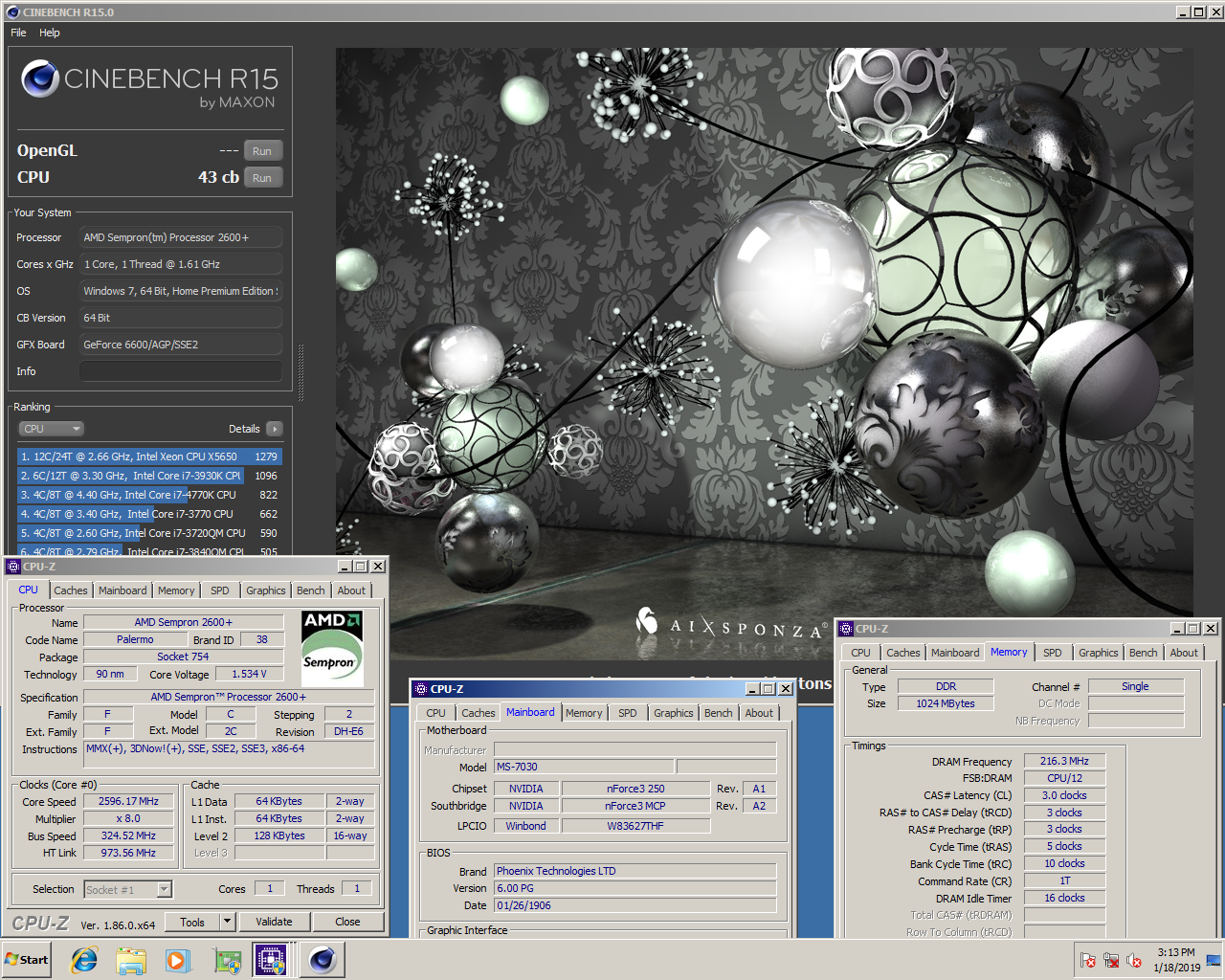Image resolution: width=1225 pixels, height=980 pixels.
Task: Click the volume muted tray icon
Action: [1134, 960]
